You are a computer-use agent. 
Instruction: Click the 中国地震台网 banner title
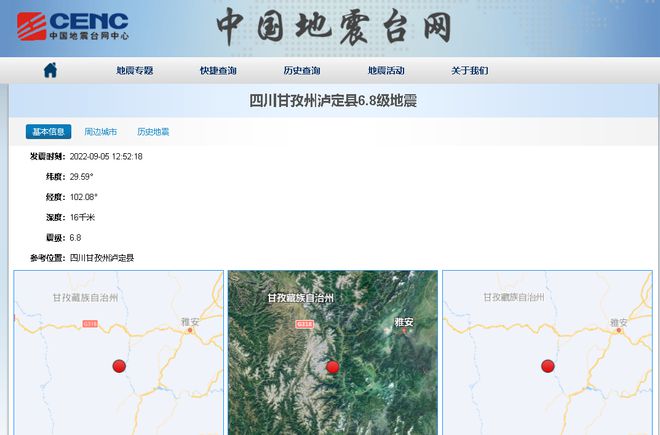pyautogui.click(x=334, y=27)
